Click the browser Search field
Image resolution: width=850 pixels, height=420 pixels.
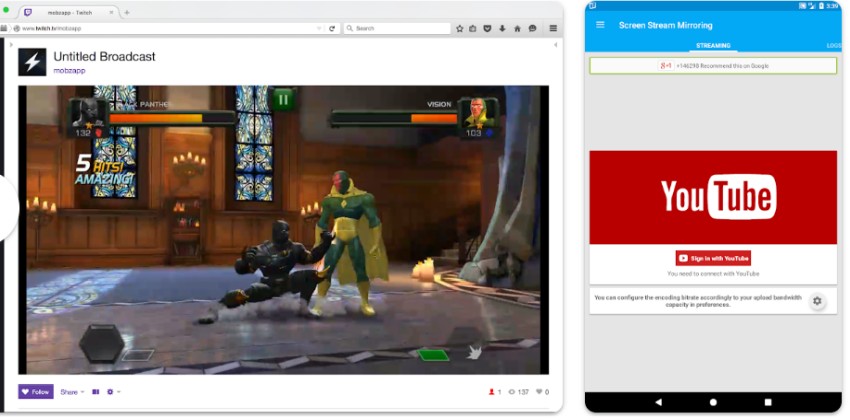click(x=397, y=28)
